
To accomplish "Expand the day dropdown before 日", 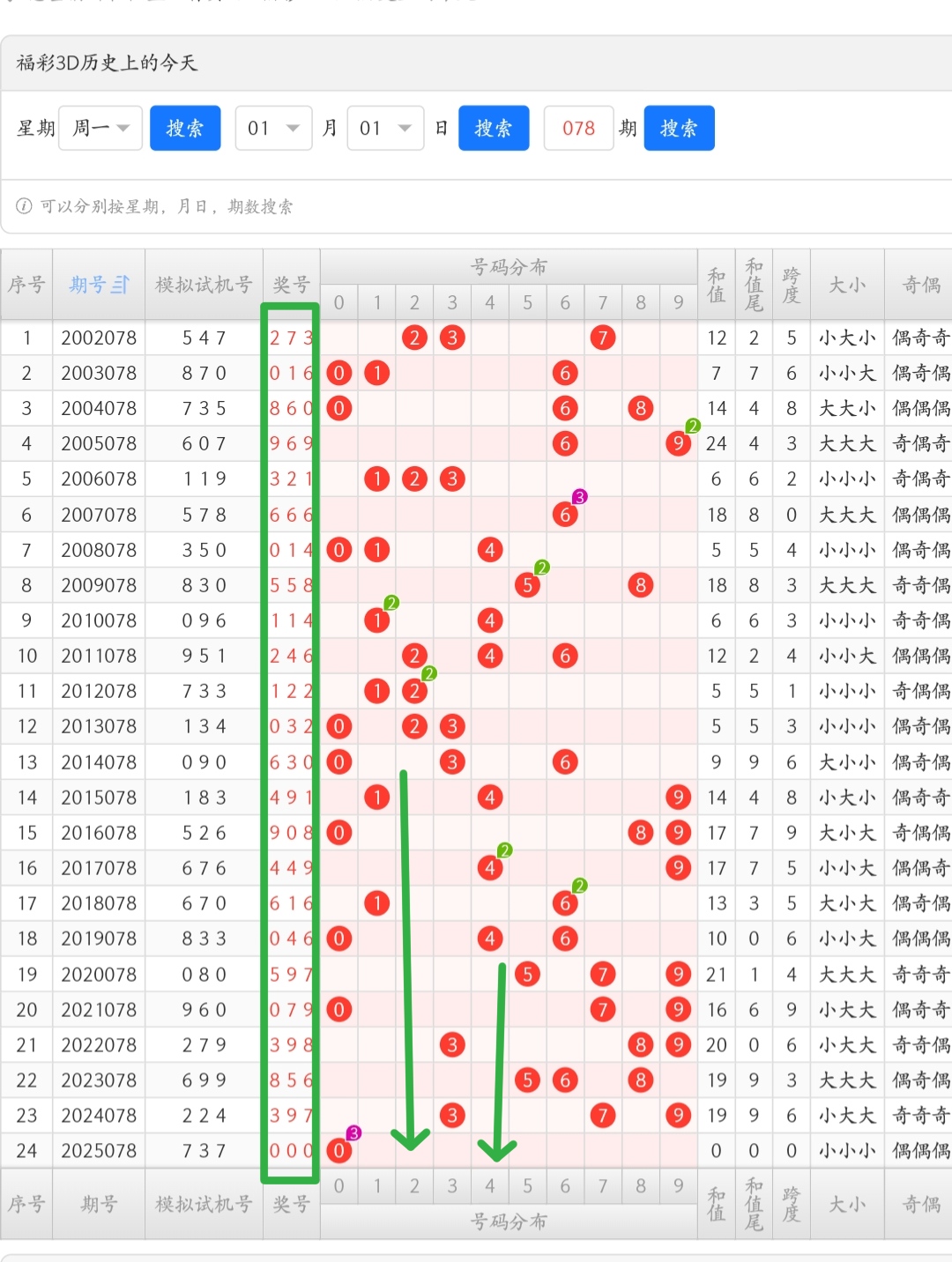I will pos(385,129).
